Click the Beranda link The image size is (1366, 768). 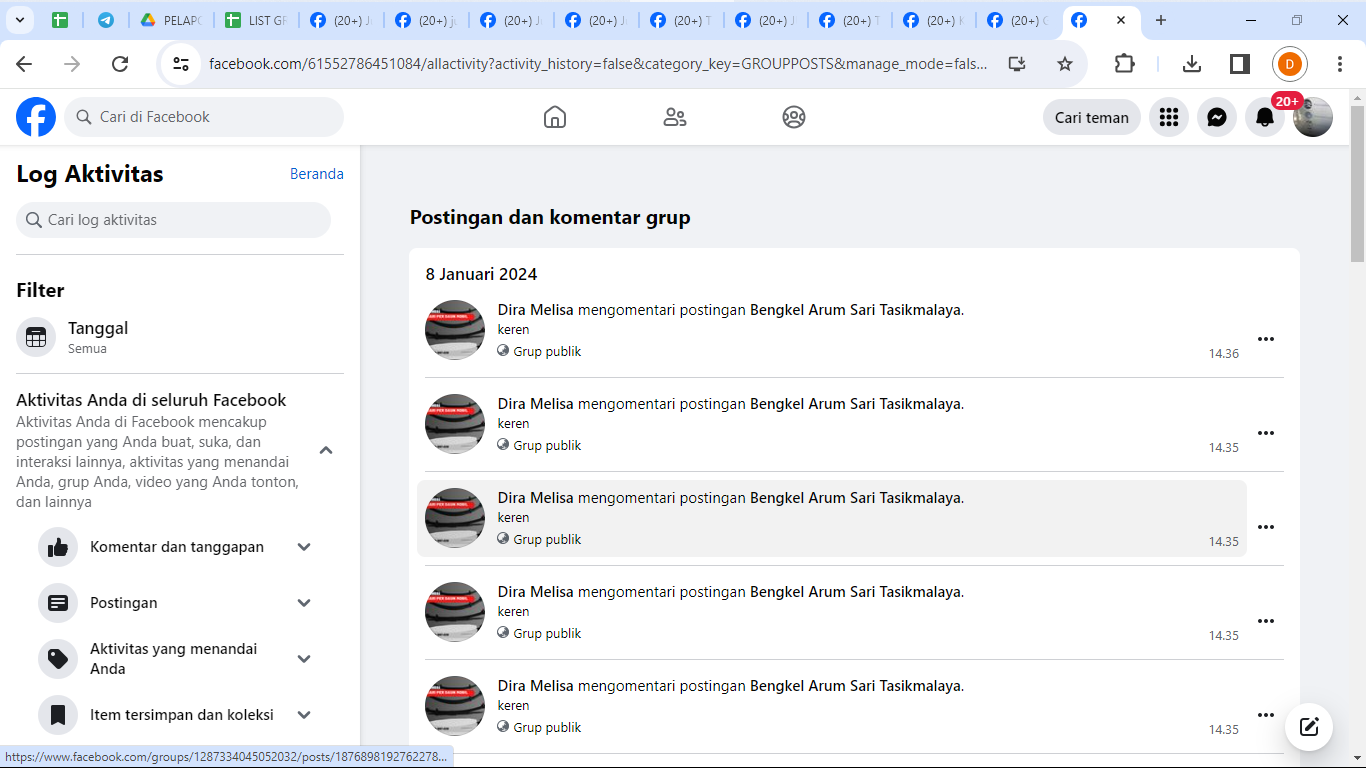click(x=317, y=174)
